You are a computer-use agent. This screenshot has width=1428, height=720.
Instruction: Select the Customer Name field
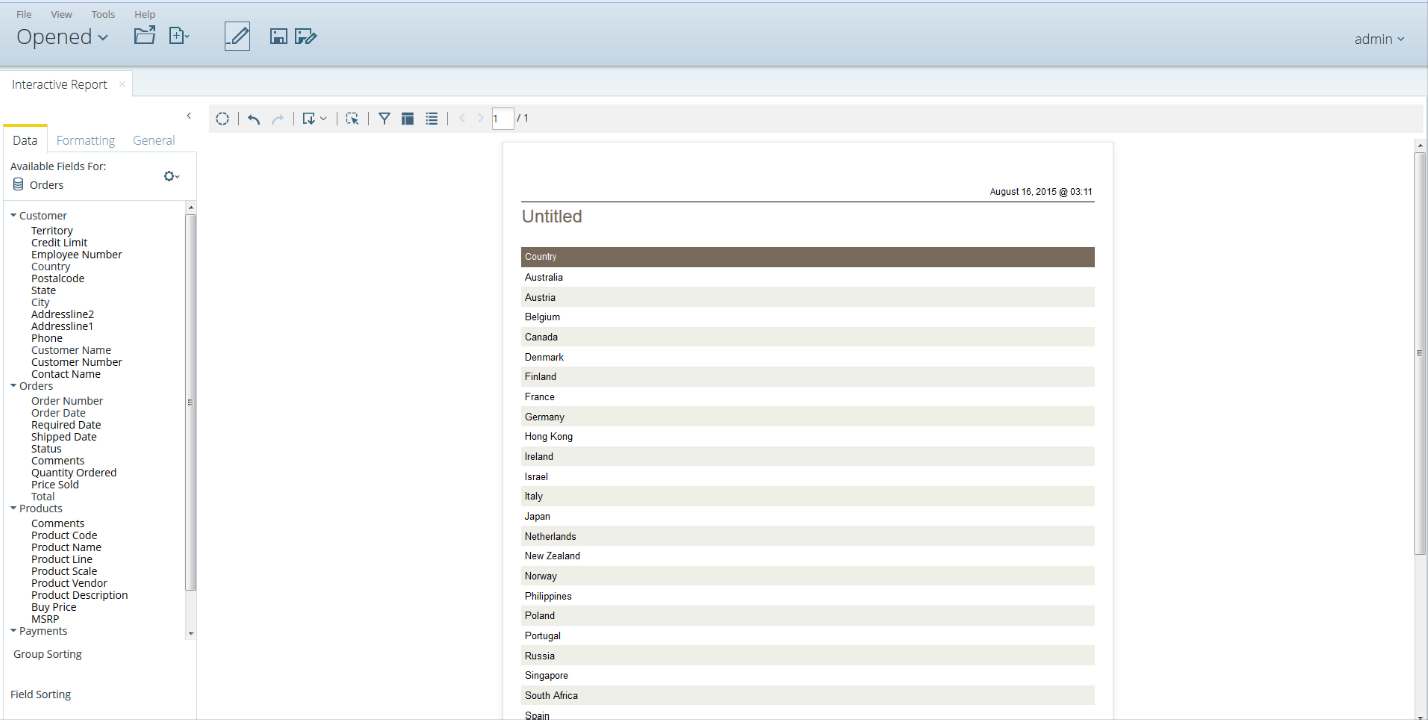[x=71, y=351]
